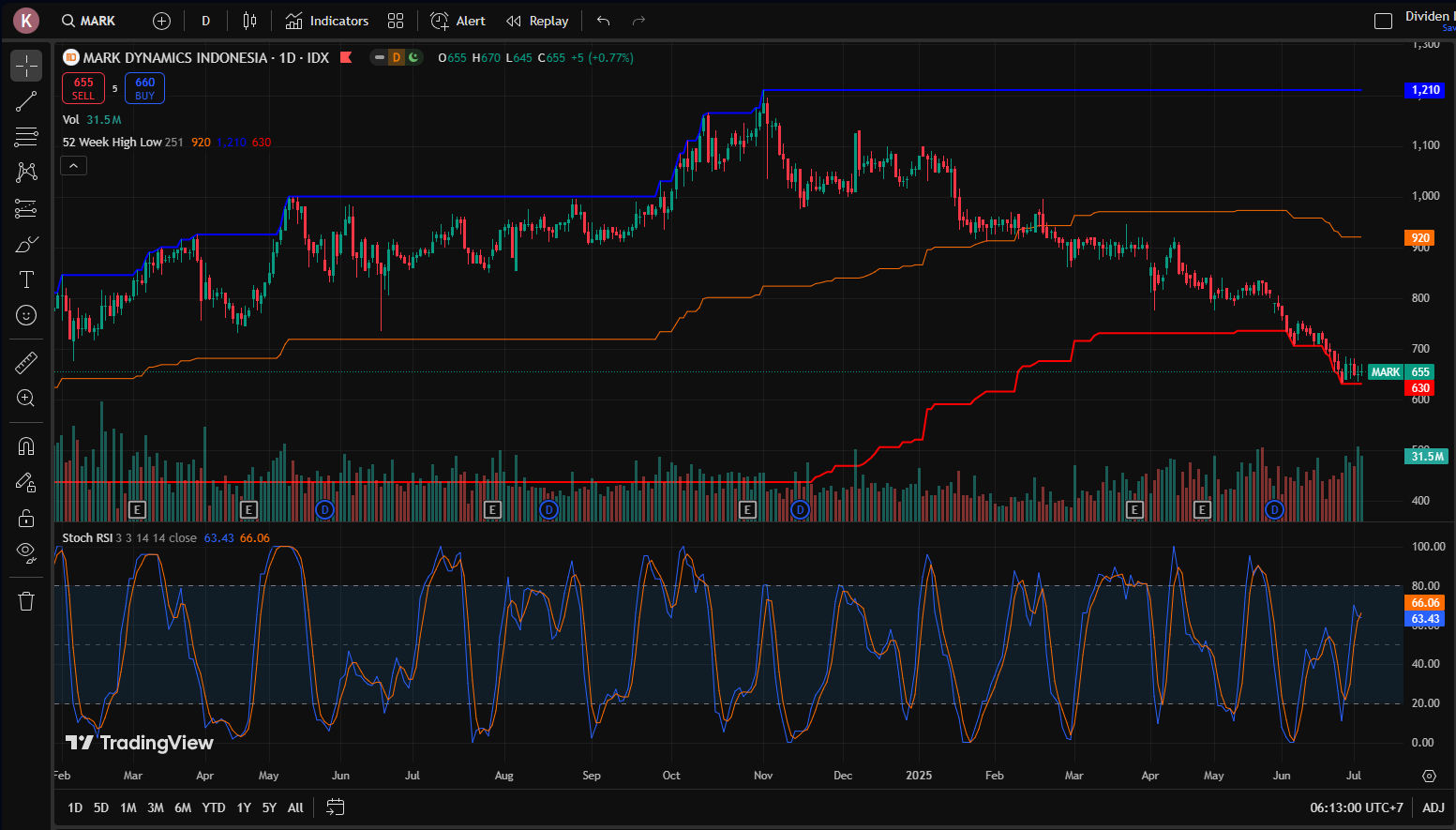Viewport: 1456px width, 830px height.
Task: Click the 655 SELL button
Action: 83,88
